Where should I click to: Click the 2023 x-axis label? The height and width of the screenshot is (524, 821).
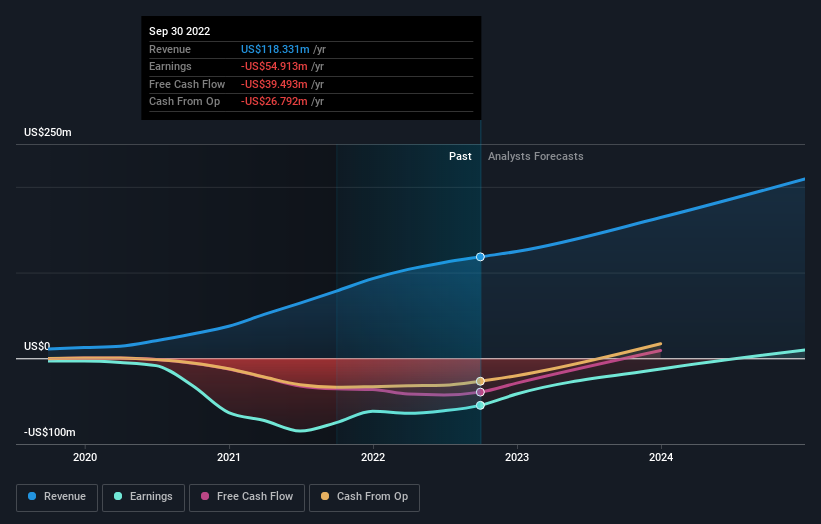(x=517, y=458)
